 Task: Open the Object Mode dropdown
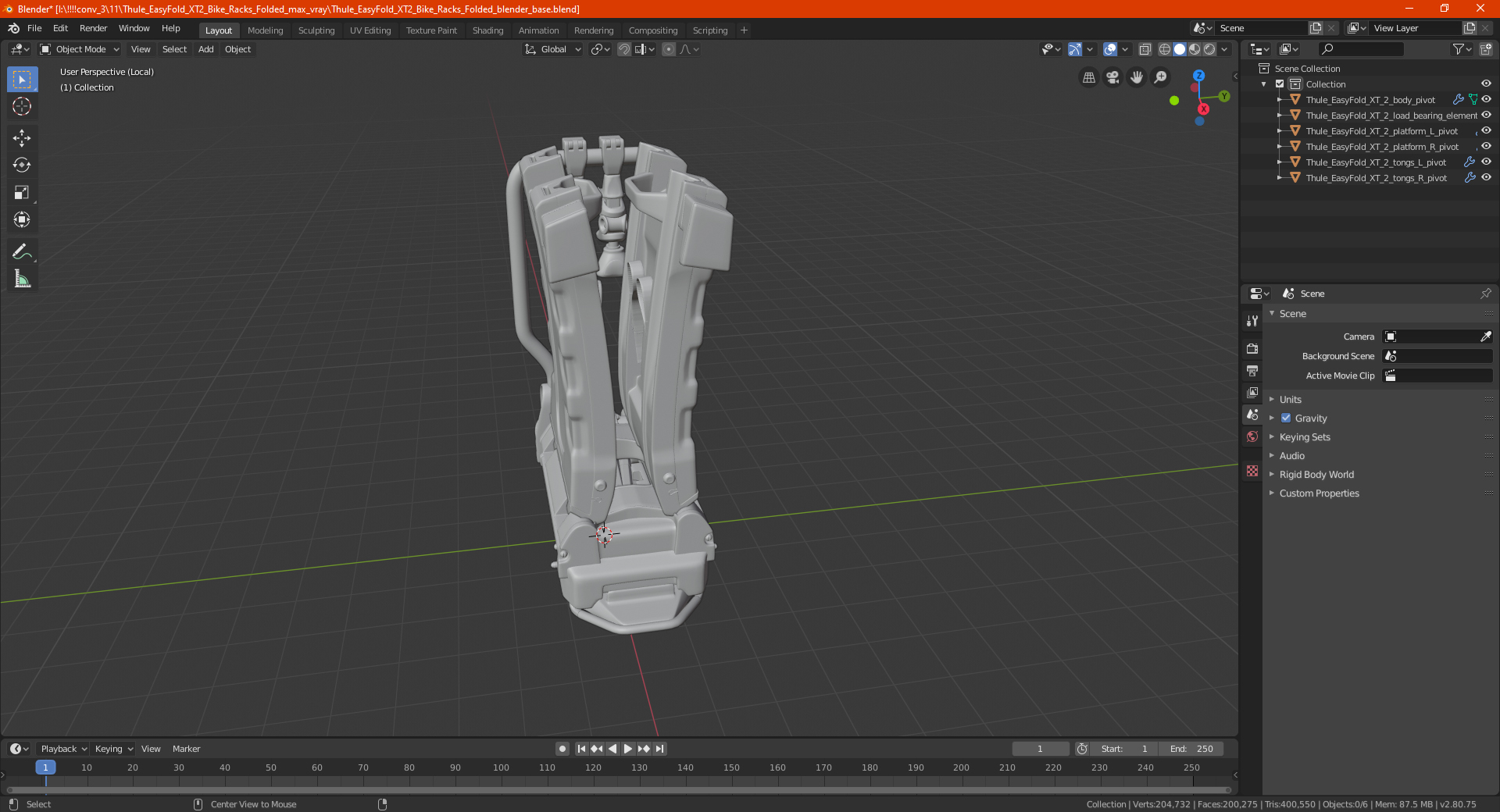tap(80, 49)
